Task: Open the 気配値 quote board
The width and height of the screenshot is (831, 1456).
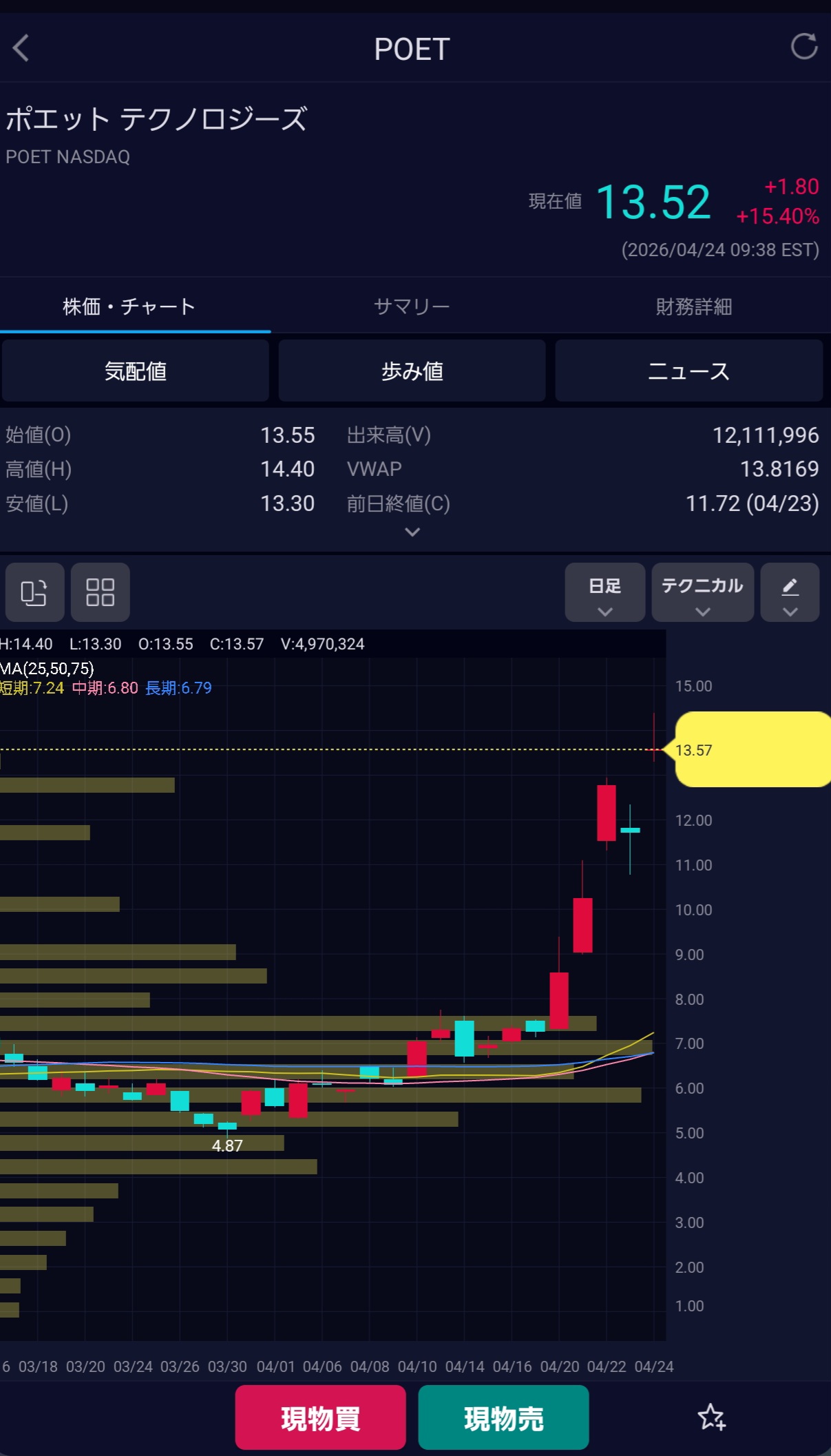Action: coord(136,371)
